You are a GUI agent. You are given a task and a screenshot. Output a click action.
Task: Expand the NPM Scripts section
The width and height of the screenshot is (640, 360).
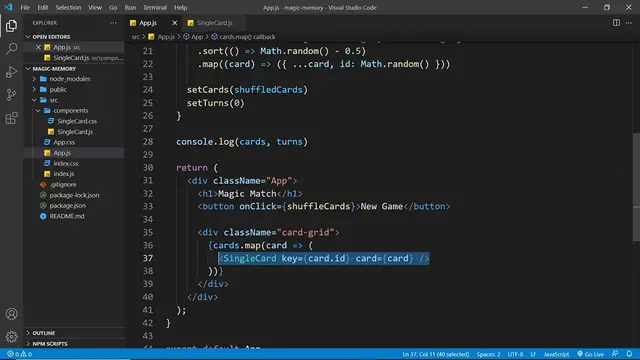(28, 344)
